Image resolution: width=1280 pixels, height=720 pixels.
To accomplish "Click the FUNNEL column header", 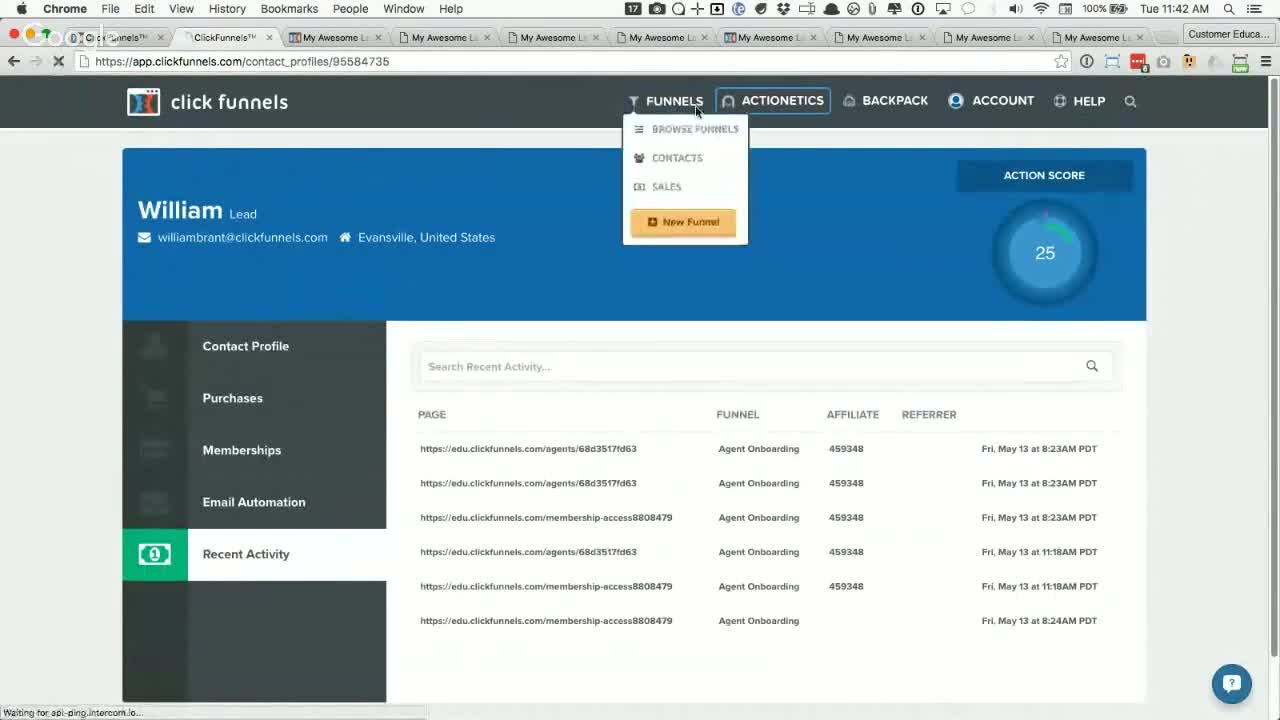I will 738,414.
